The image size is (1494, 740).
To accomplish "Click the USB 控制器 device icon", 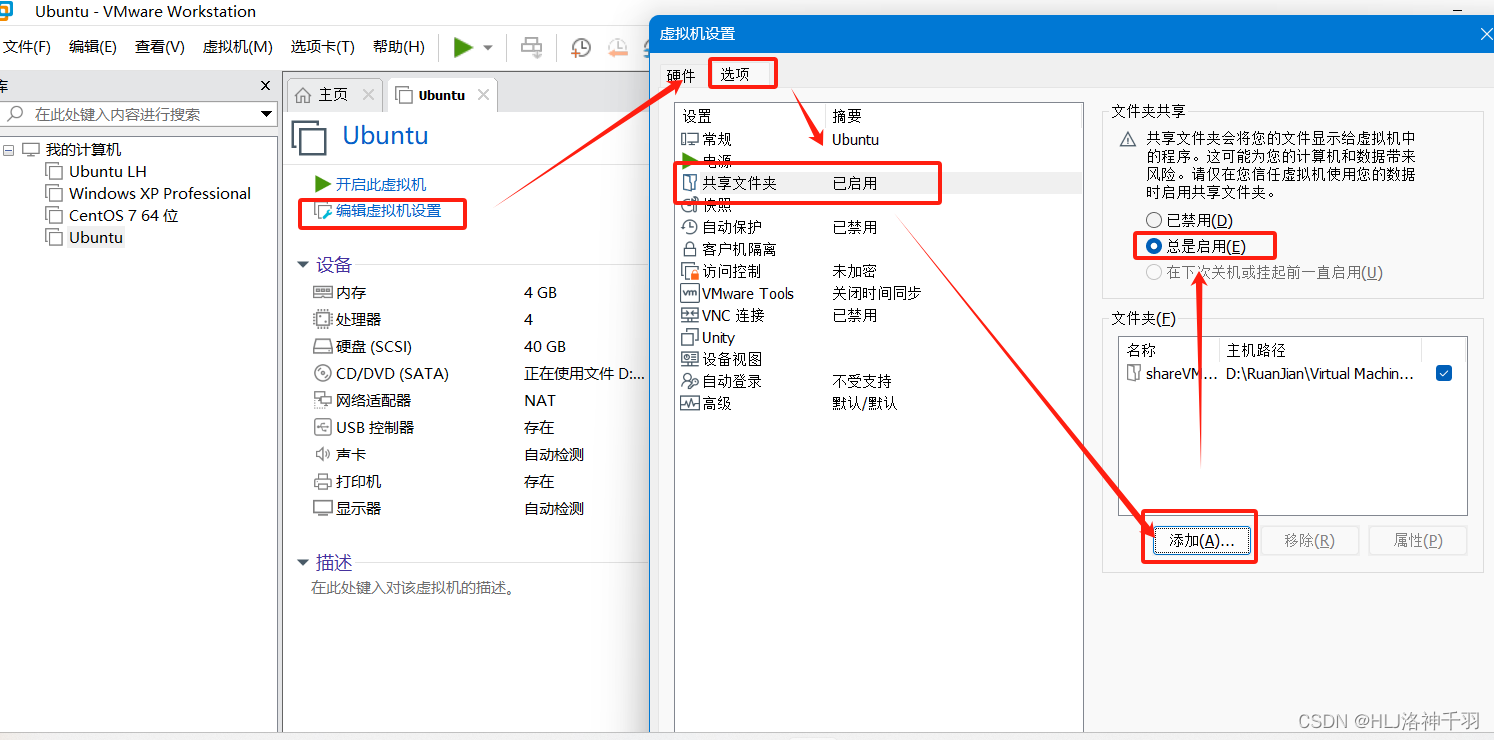I will 322,427.
